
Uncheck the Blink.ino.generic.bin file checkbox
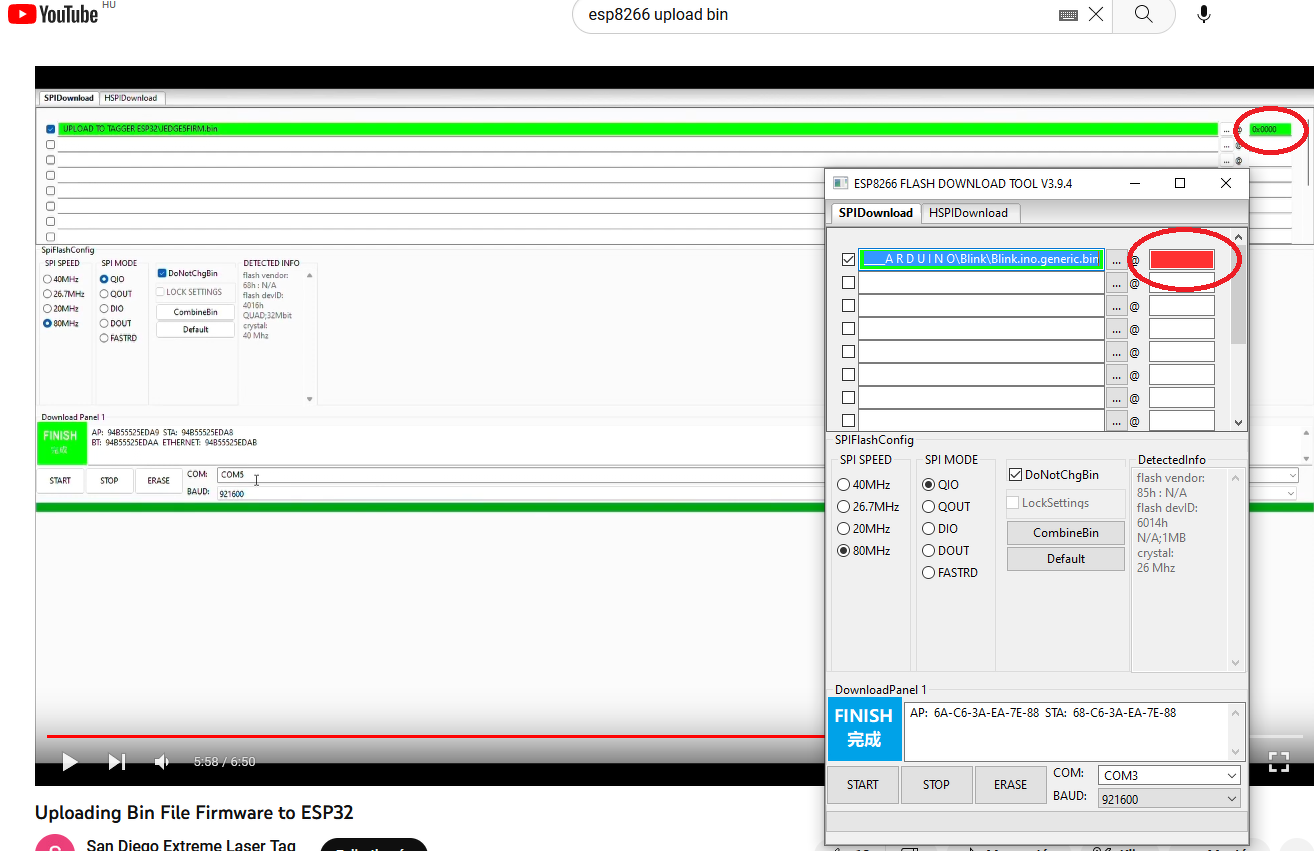(848, 259)
